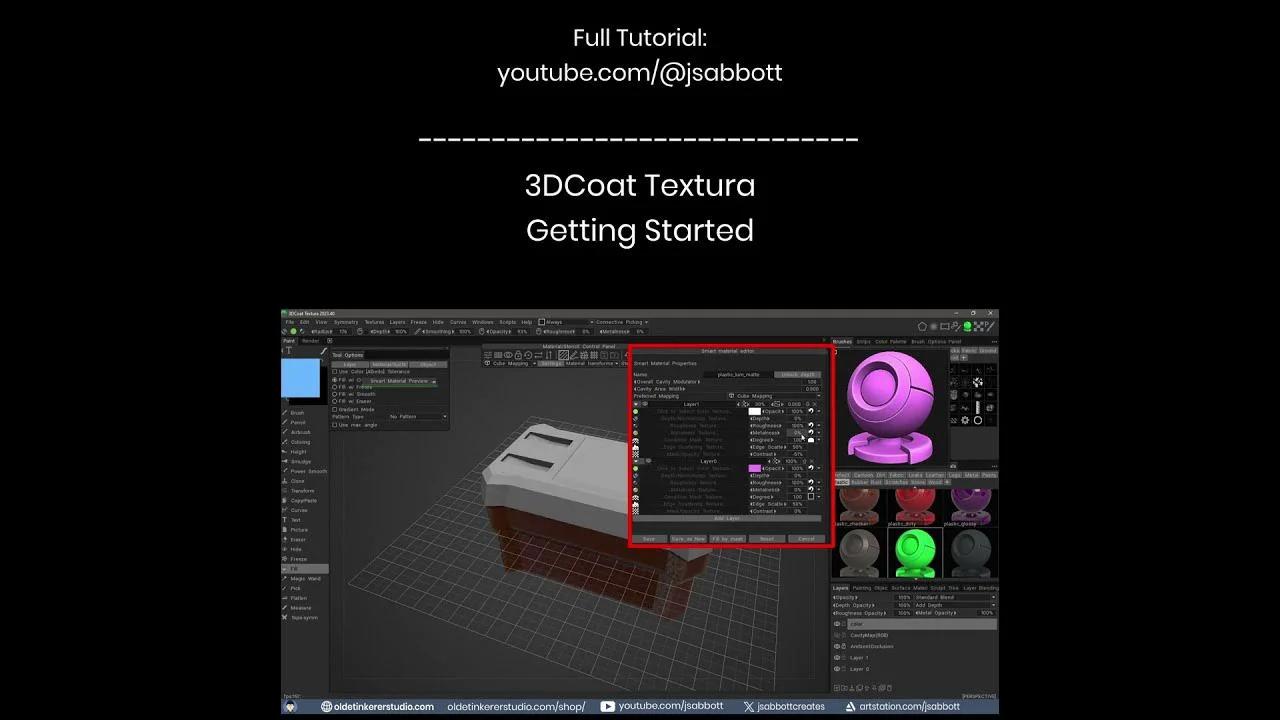Check the Use max angle option

(x=334, y=424)
